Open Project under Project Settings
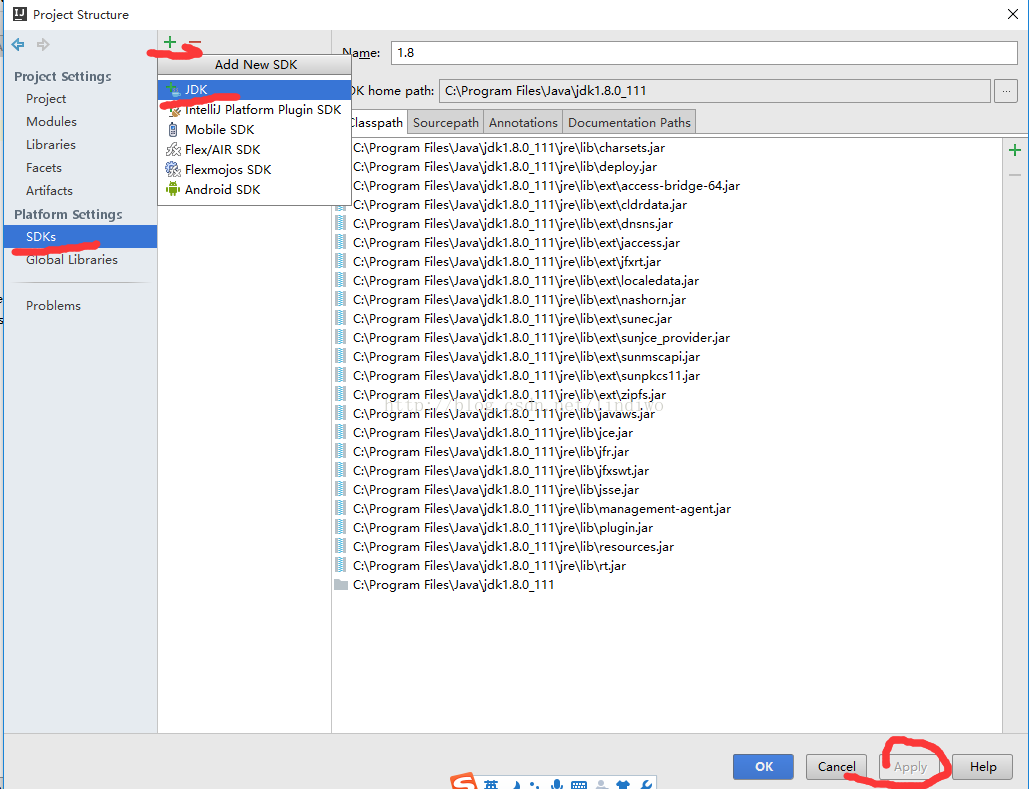The width and height of the screenshot is (1029, 789). point(46,98)
